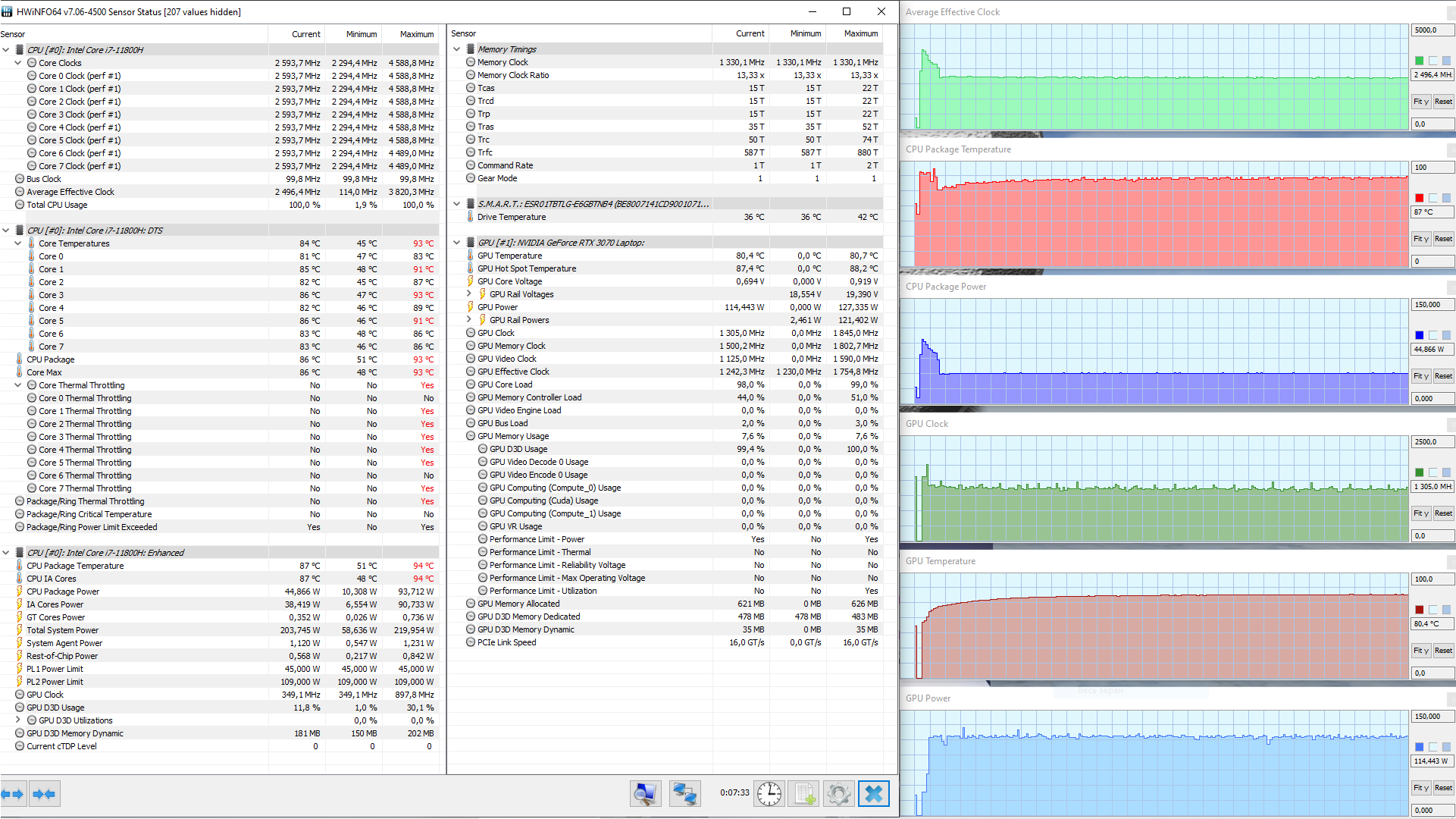Viewport: 1456px width, 819px height.
Task: Collapse the Core Clocks tree group
Action: pos(18,63)
